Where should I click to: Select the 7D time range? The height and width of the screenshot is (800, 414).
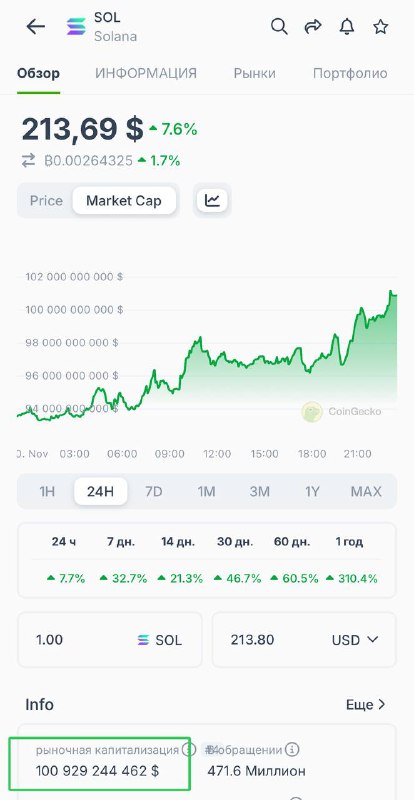click(x=154, y=491)
